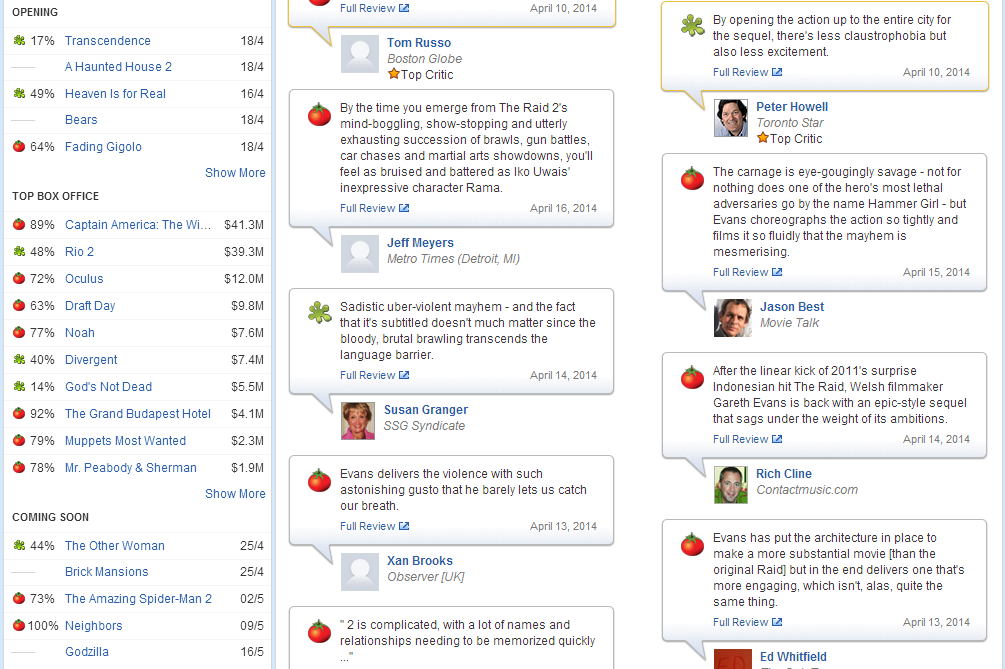Open Ed Whitfield's critic profile
The height and width of the screenshot is (669, 1005).
click(x=793, y=657)
